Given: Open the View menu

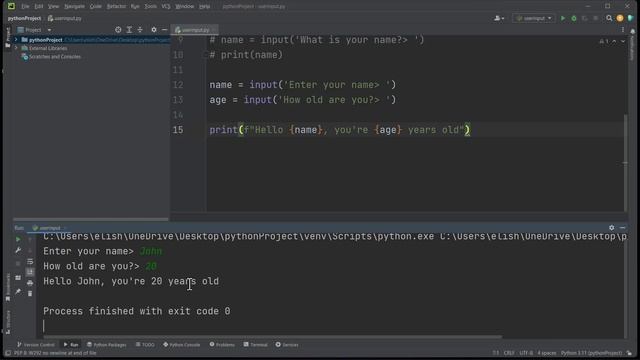Looking at the screenshot, I should (x=53, y=6).
